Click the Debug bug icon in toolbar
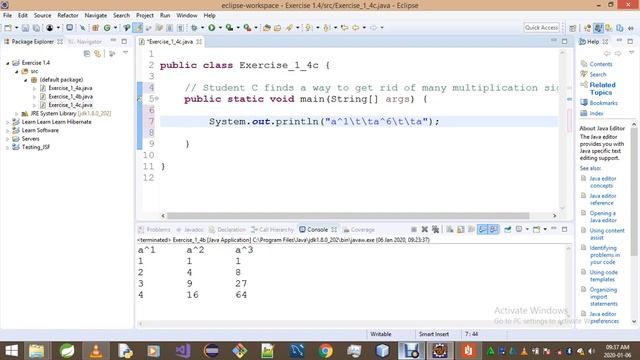 (x=194, y=28)
